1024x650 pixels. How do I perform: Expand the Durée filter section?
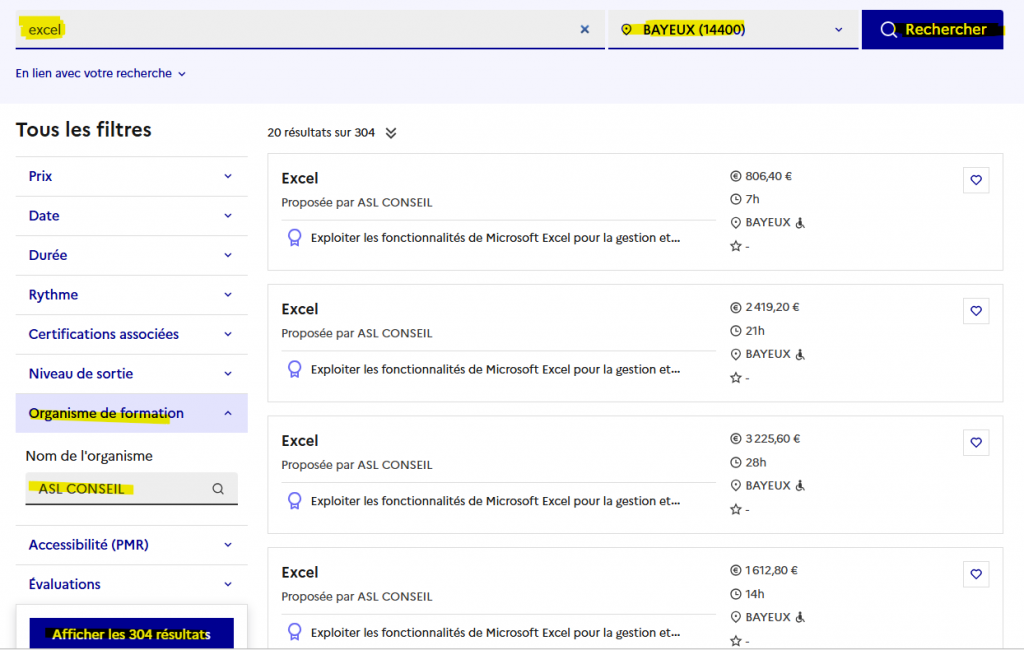[x=131, y=255]
